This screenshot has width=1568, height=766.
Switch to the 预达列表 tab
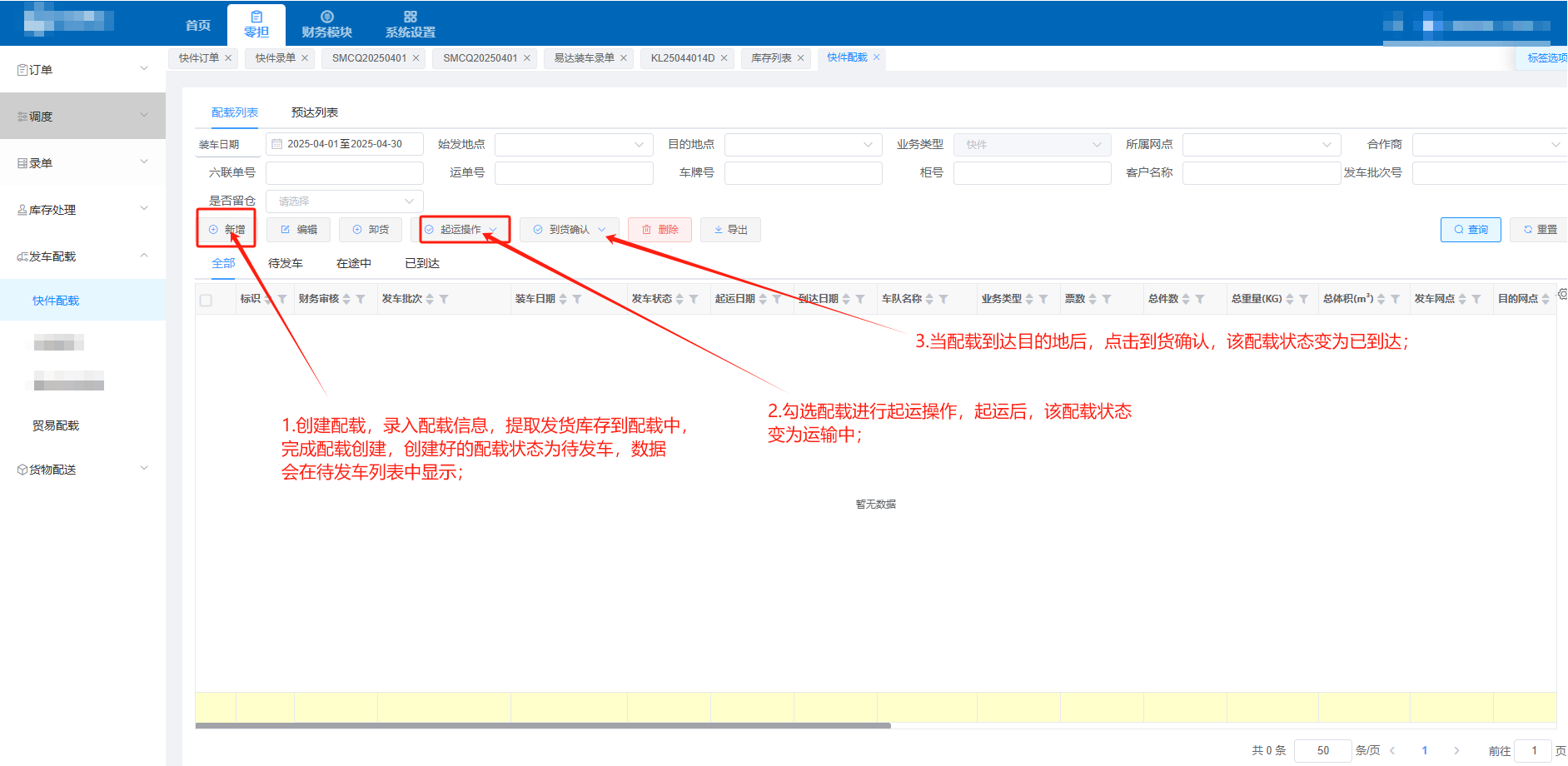click(x=314, y=112)
